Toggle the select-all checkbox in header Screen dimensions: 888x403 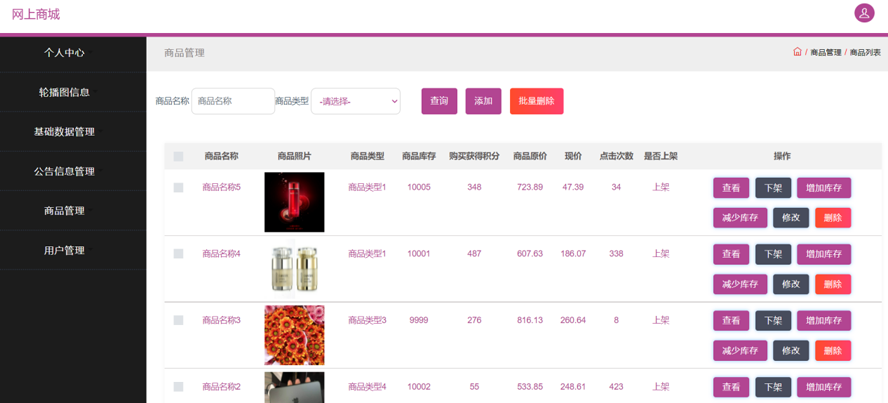click(178, 156)
